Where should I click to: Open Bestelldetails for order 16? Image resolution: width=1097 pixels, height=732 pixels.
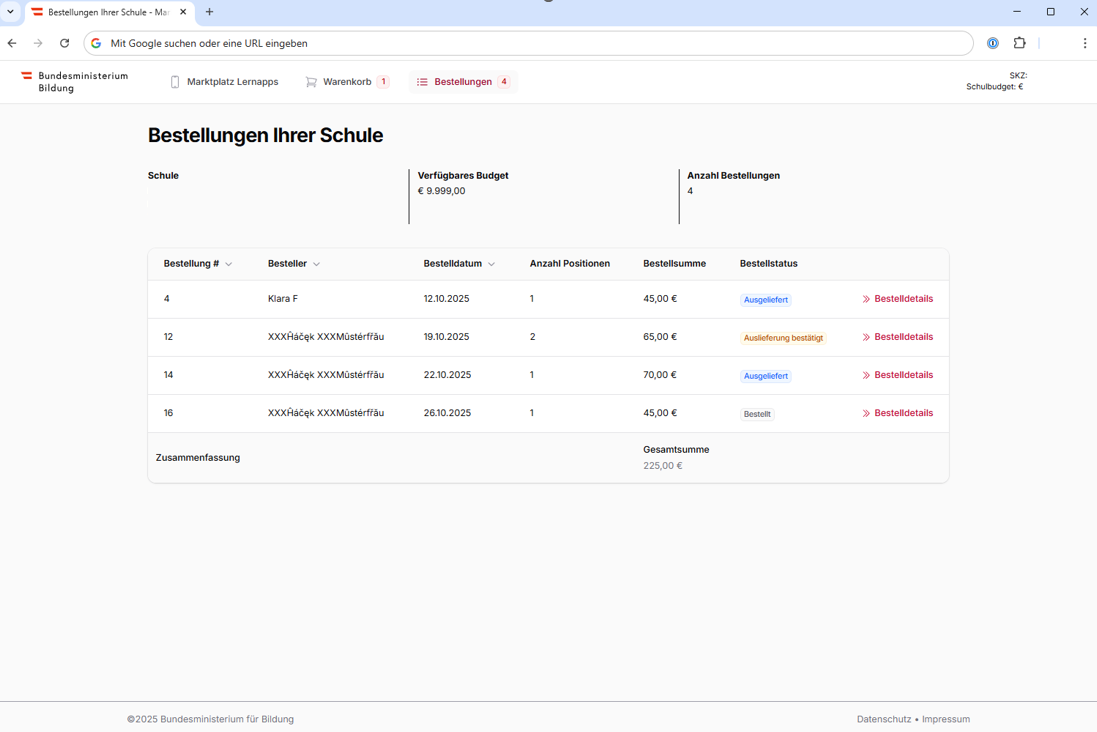pyautogui.click(x=898, y=413)
